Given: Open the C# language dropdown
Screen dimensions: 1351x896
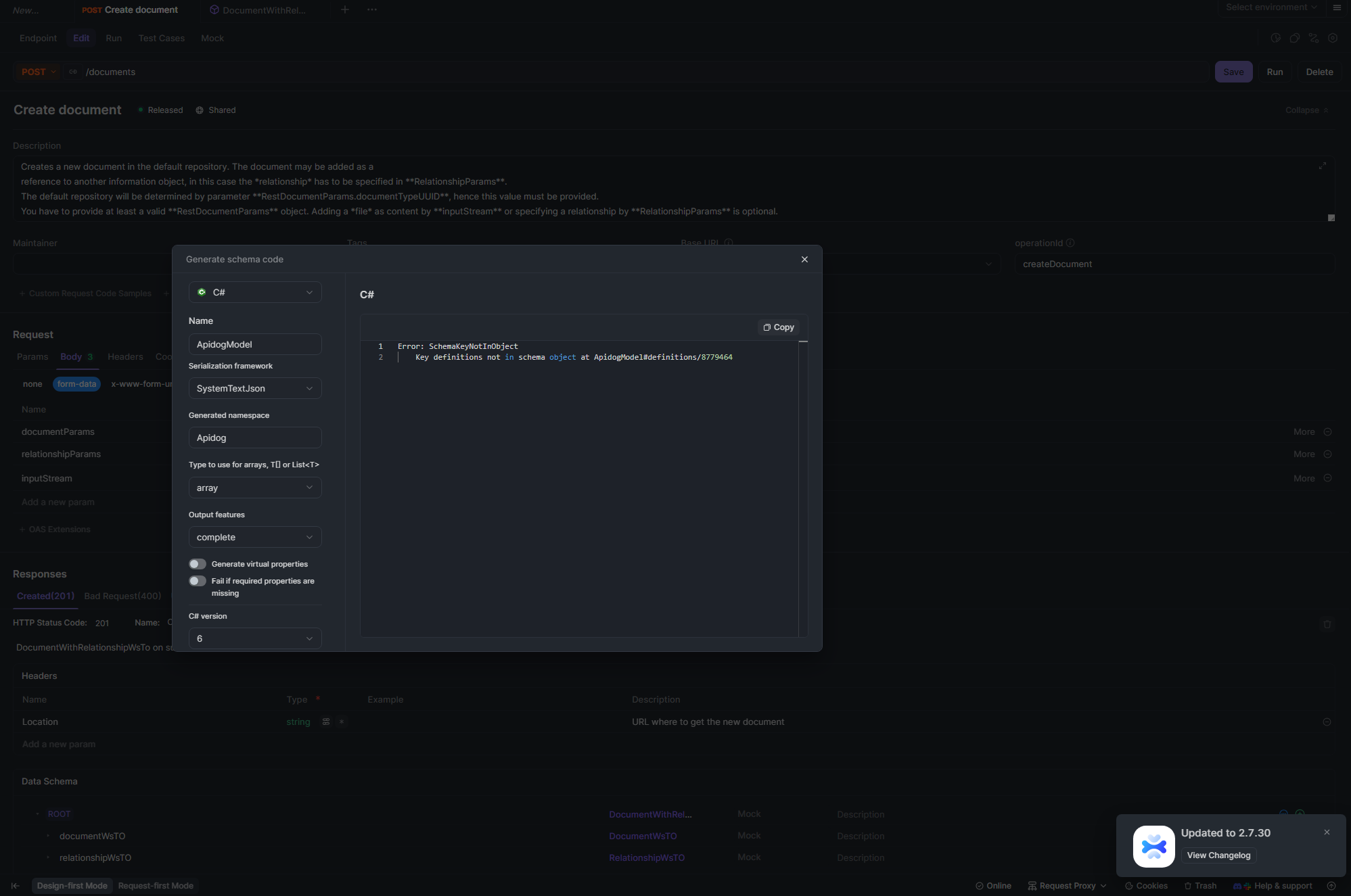Looking at the screenshot, I should pyautogui.click(x=255, y=292).
